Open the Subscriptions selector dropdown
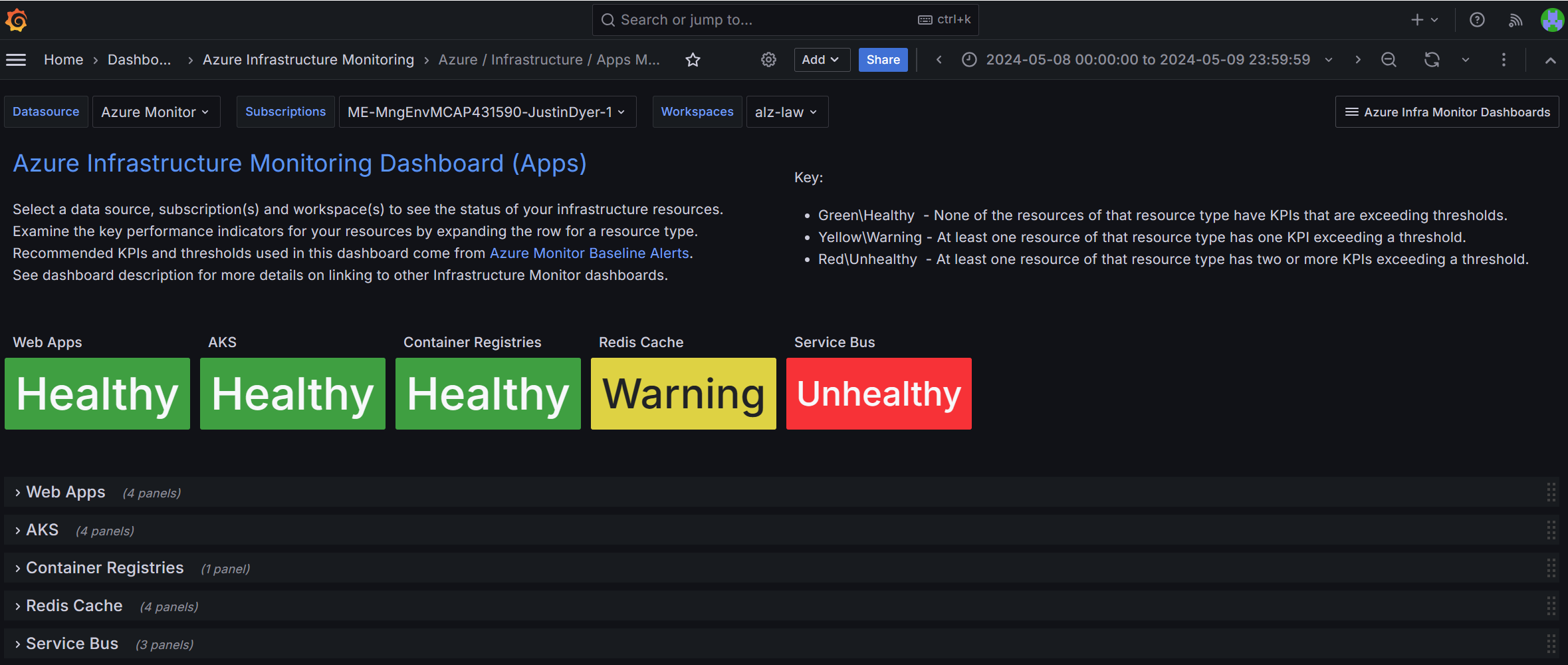 coord(487,112)
